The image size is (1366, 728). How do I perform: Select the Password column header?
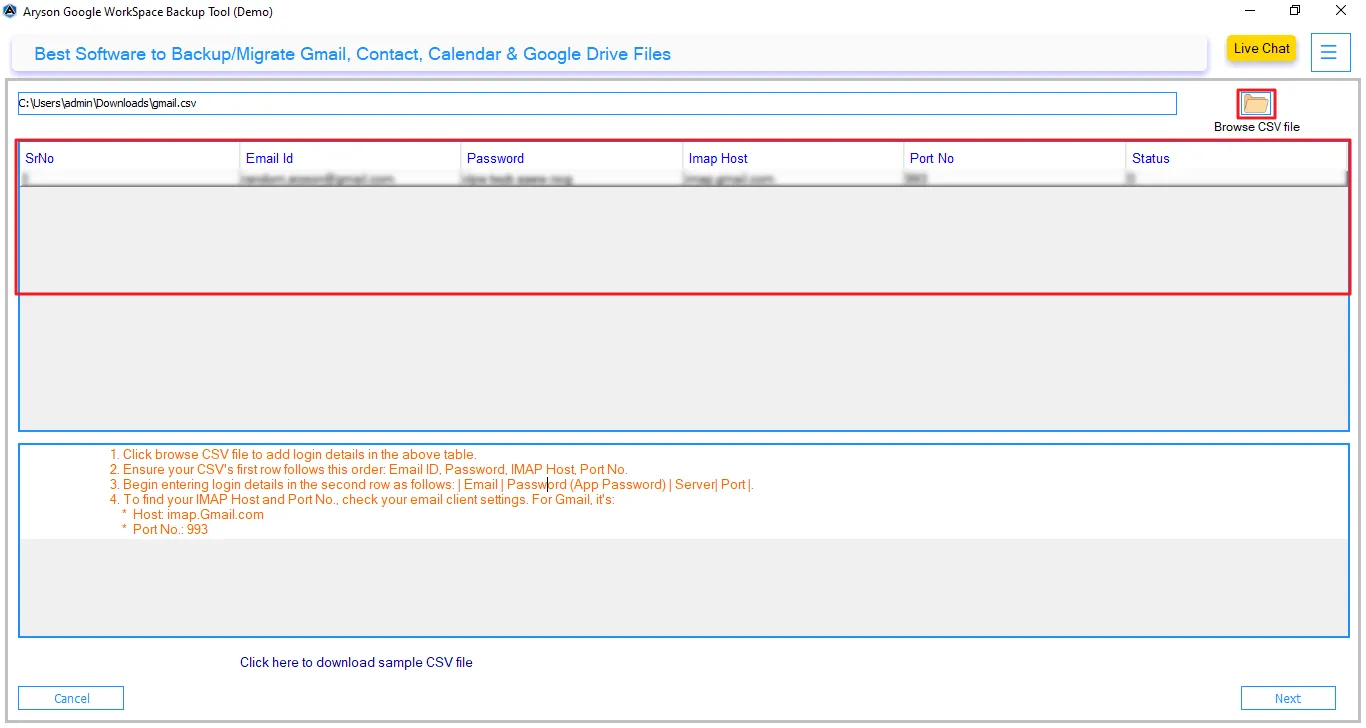495,158
